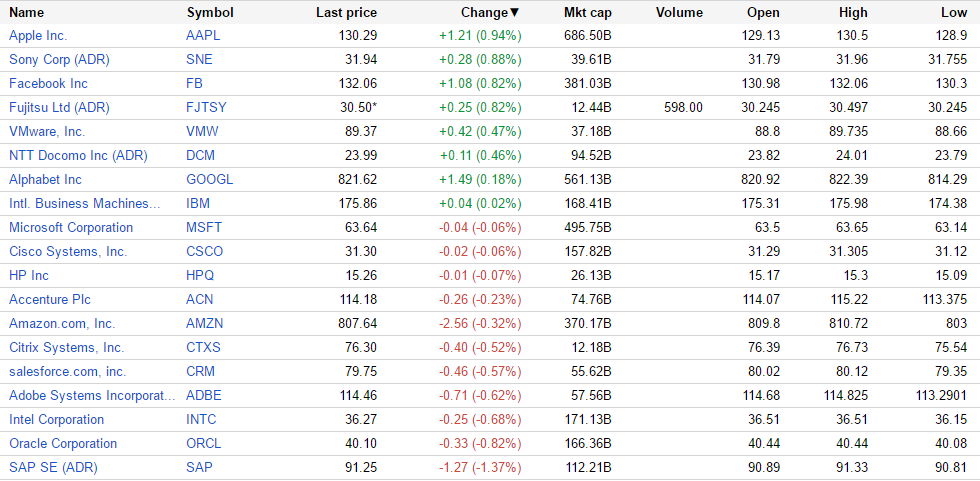Open the Amazon.com, Inc. link

point(62,324)
